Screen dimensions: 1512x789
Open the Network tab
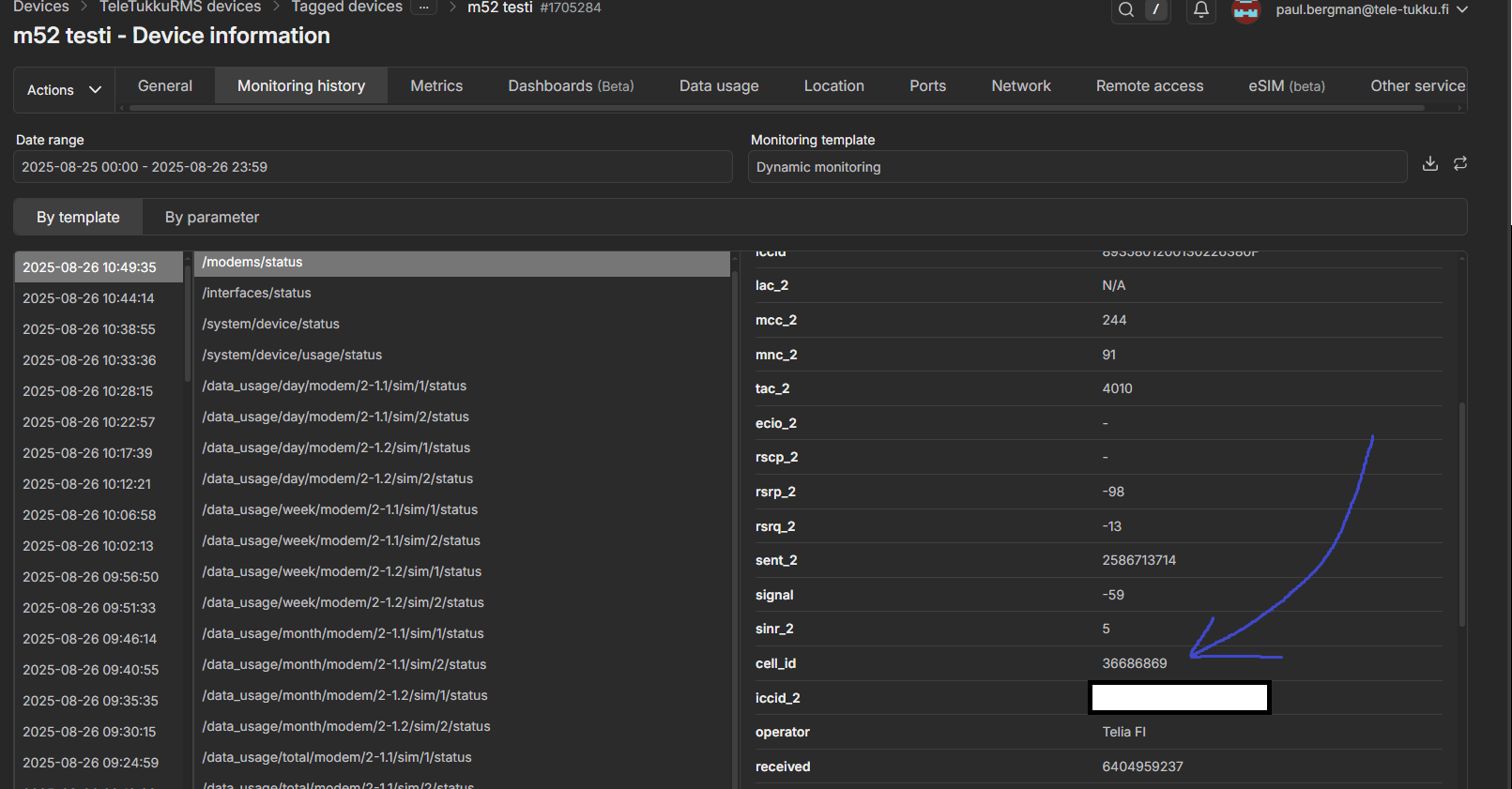(x=1021, y=85)
